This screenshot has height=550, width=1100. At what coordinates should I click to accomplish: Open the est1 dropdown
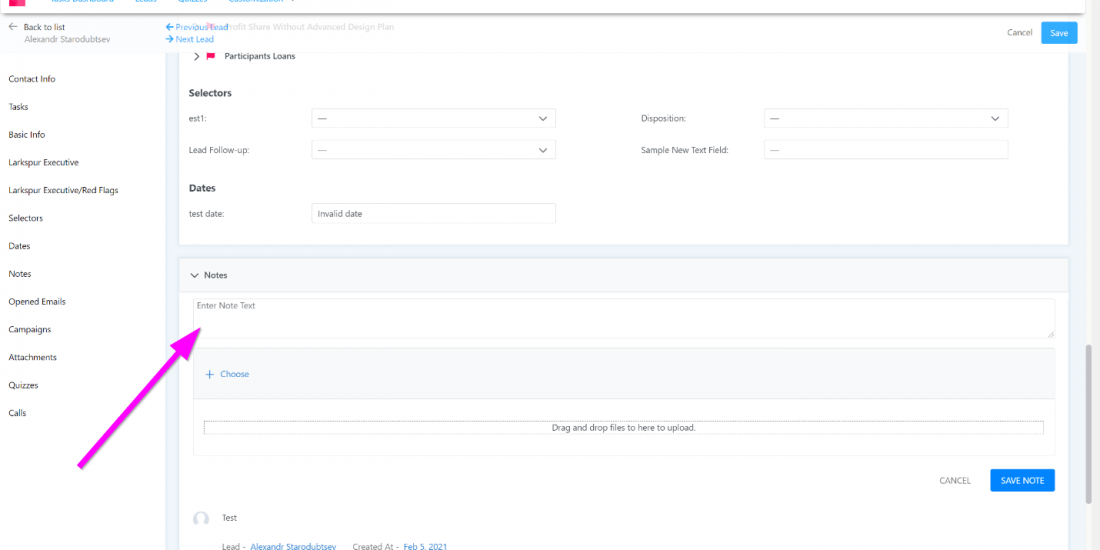433,118
